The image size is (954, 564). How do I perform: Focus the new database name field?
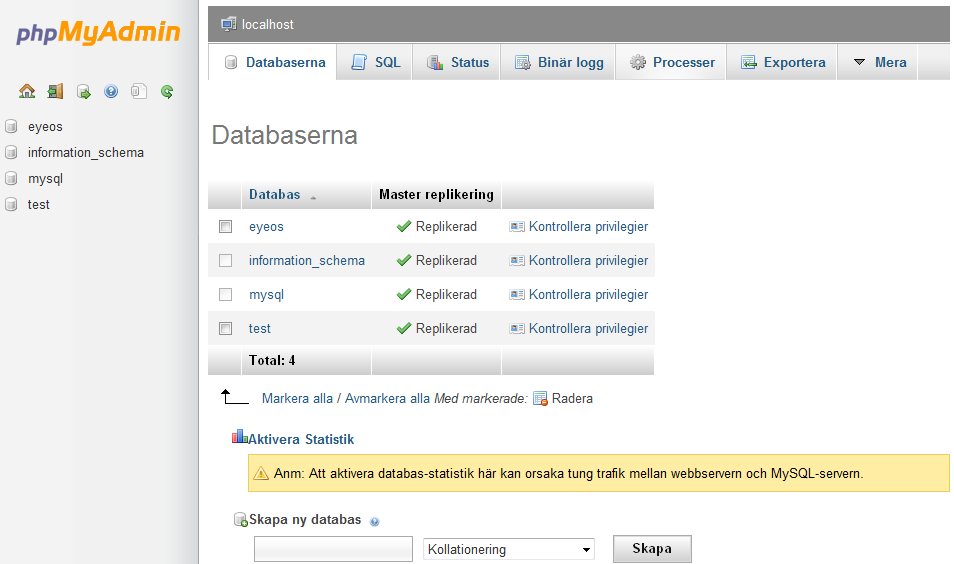coord(333,549)
